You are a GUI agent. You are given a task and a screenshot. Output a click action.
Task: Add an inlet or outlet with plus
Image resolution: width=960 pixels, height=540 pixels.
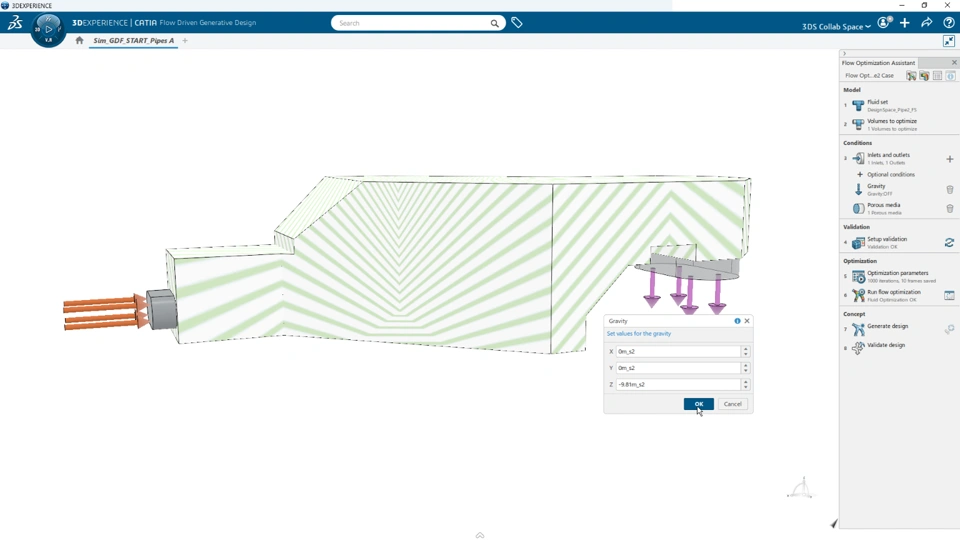pos(950,159)
